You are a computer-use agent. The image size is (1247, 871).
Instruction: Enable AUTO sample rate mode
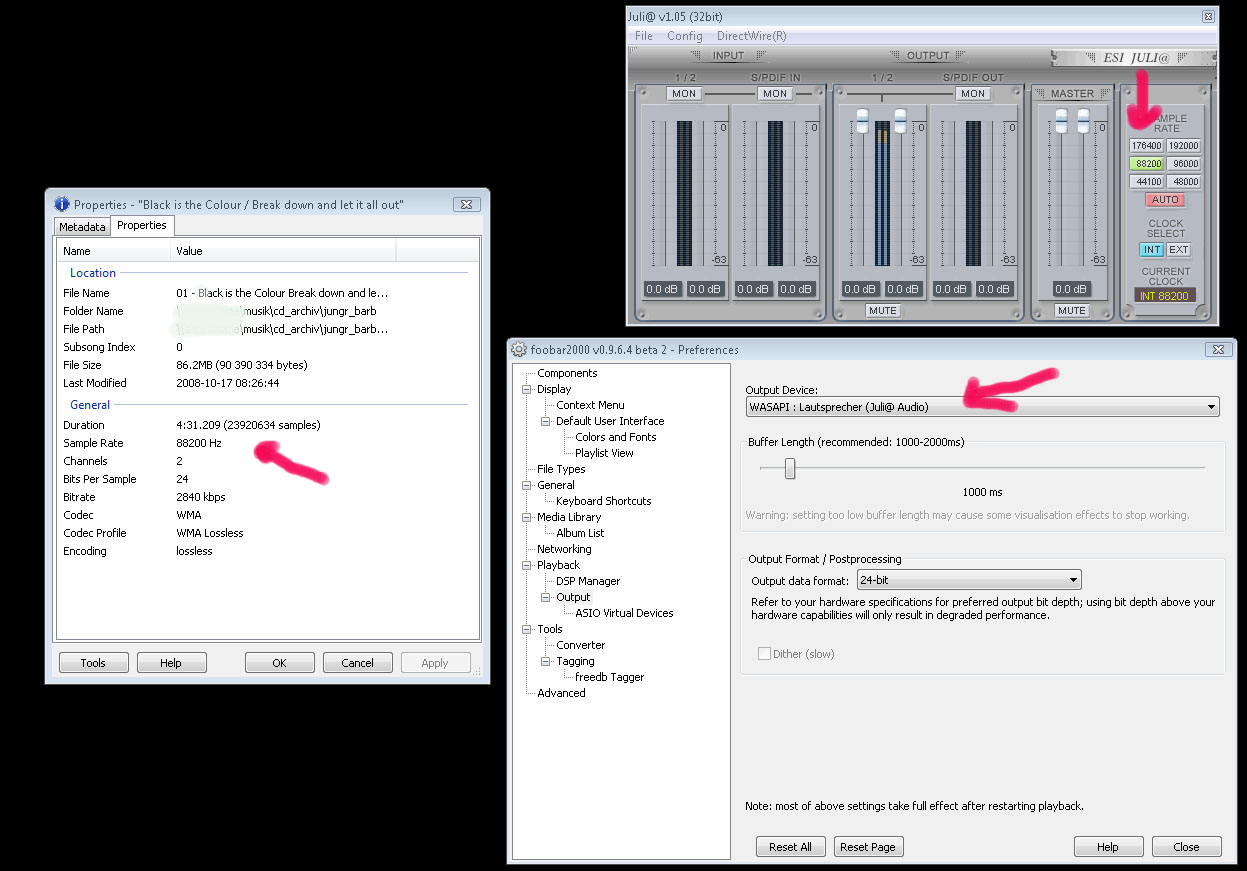tap(1165, 200)
